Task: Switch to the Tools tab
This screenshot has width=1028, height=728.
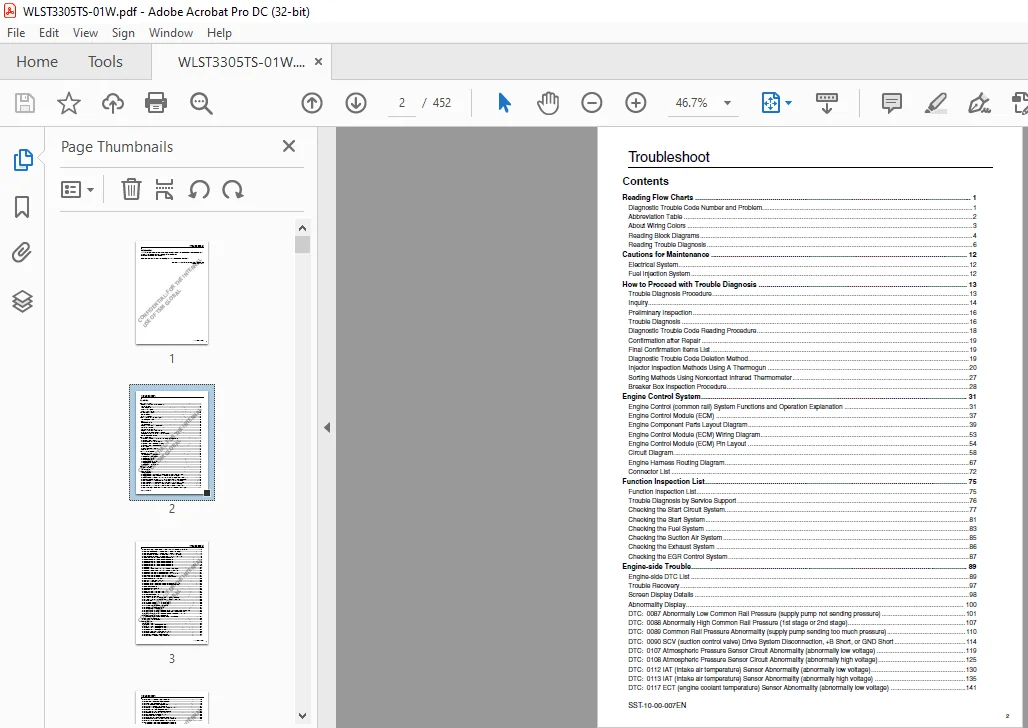Action: coord(105,62)
